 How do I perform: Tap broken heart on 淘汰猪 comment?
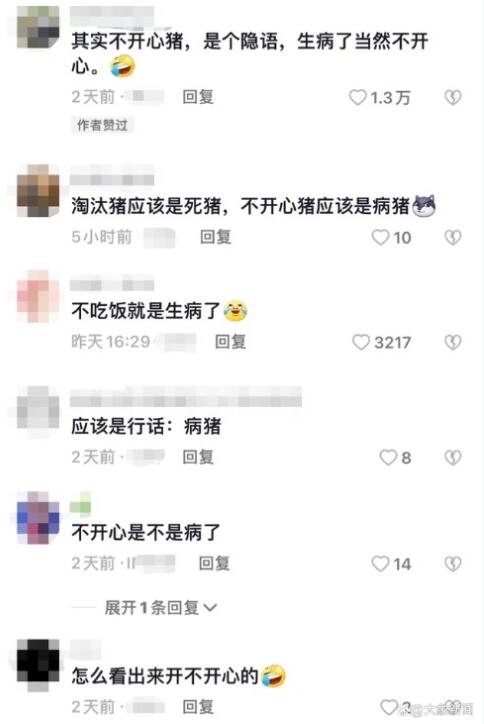tap(453, 238)
